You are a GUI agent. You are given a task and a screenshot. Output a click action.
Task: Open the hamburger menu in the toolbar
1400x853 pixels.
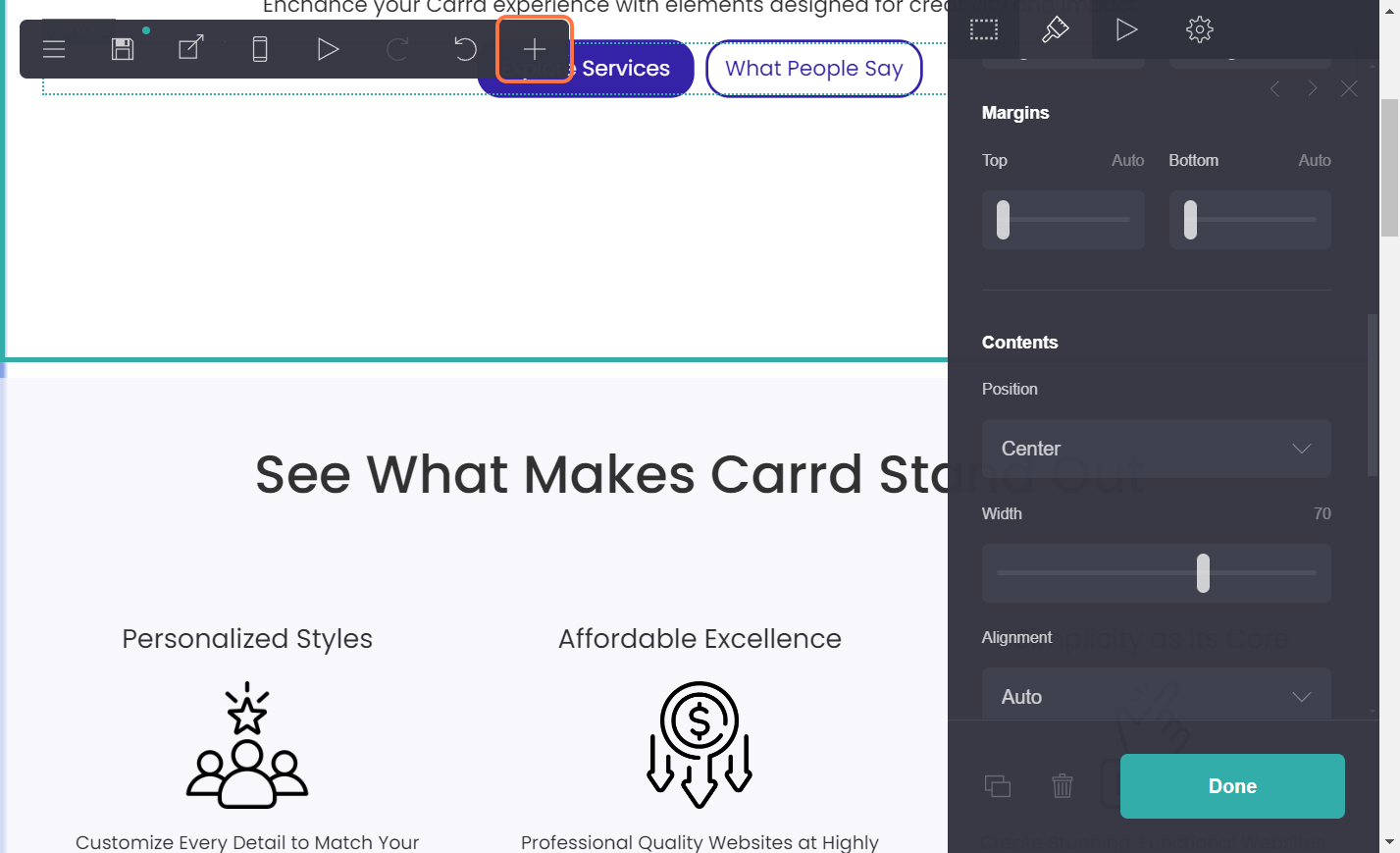[54, 49]
